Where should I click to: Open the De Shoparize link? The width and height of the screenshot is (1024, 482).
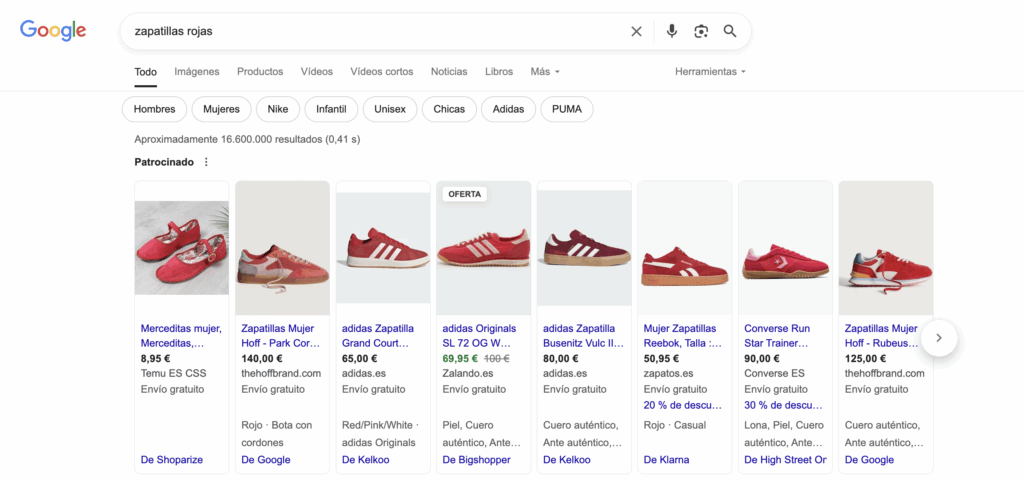172,460
